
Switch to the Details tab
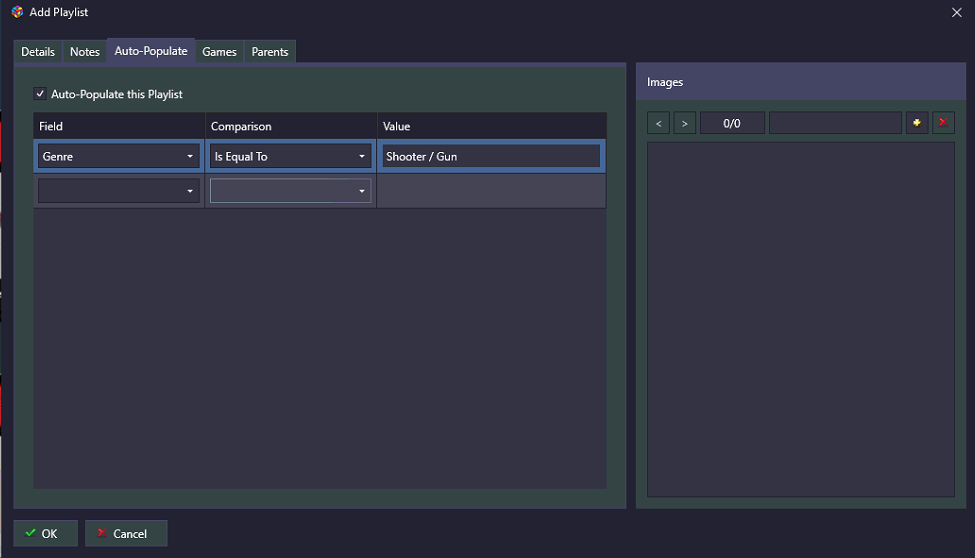[38, 52]
